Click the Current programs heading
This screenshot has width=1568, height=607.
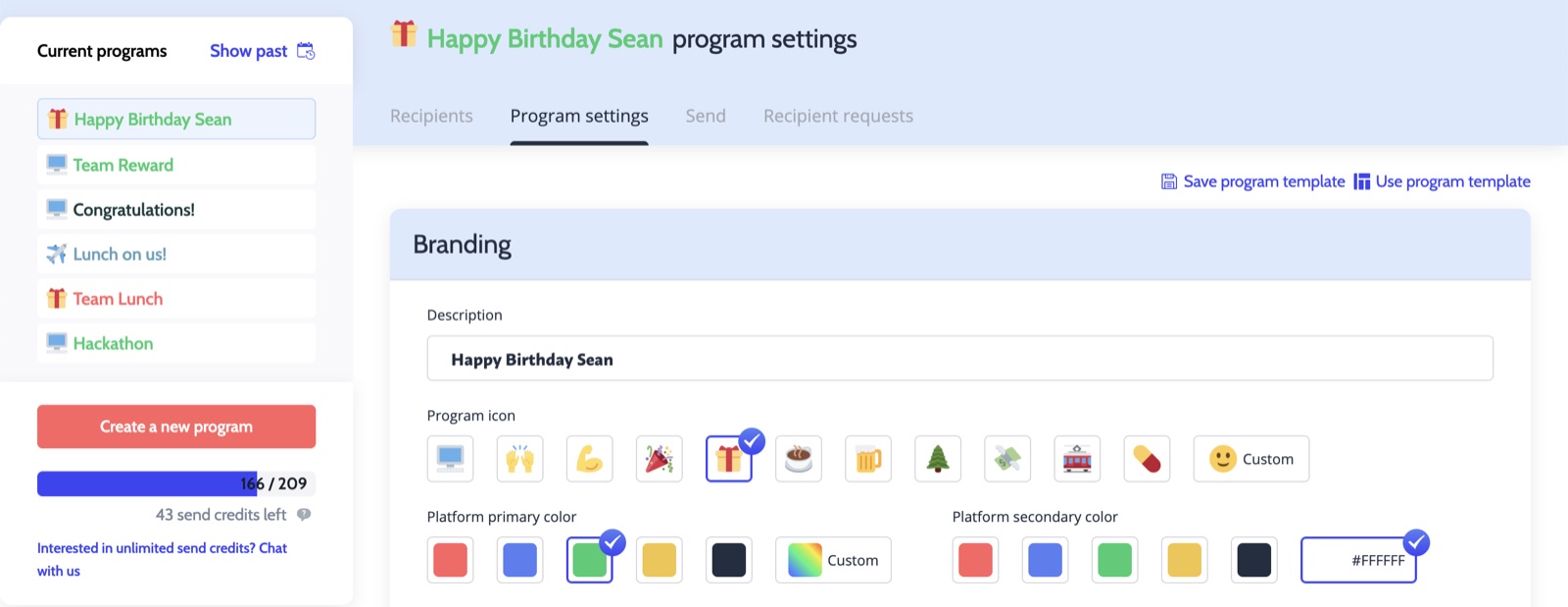point(102,51)
